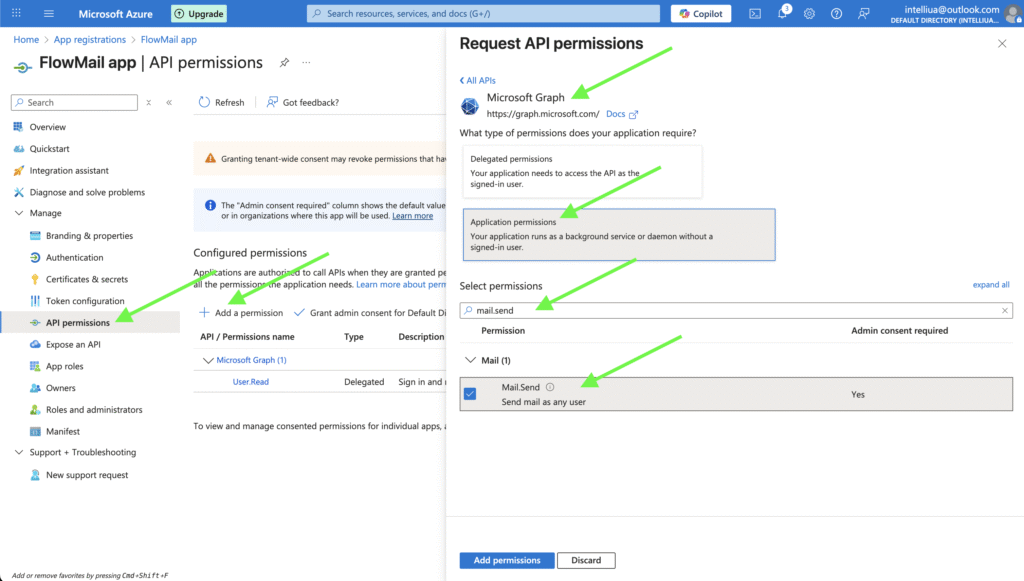Click the Learn more link in info banner

pos(412,216)
